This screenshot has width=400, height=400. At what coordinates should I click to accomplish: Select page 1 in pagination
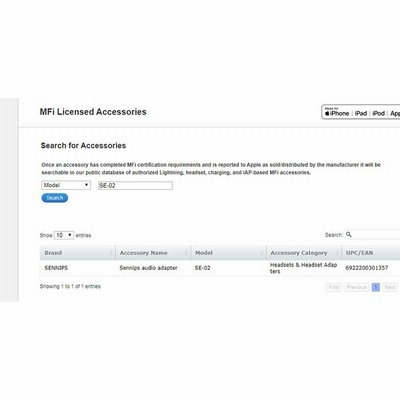376,287
